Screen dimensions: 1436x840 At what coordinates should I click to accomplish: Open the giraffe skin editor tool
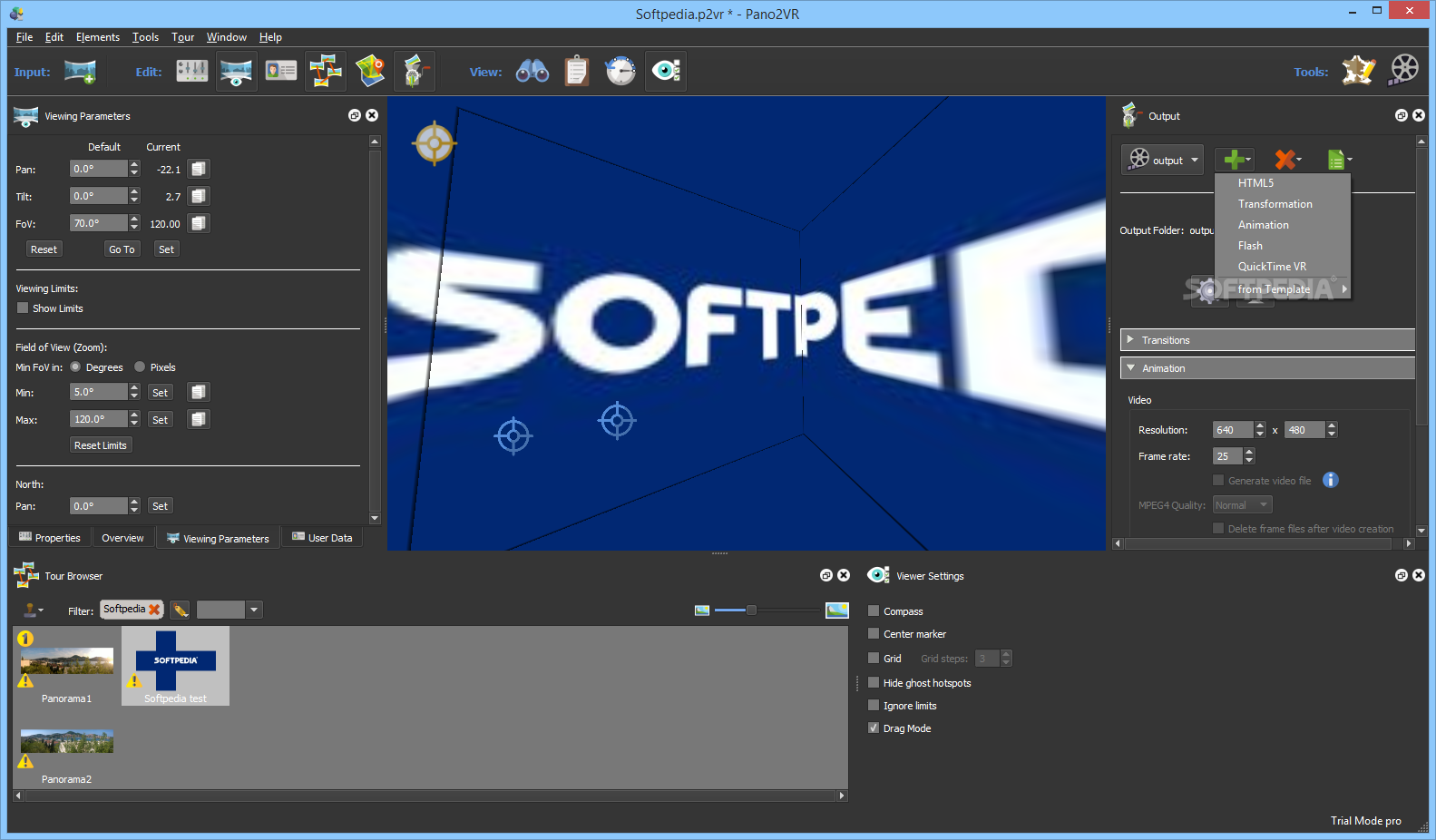(1359, 71)
